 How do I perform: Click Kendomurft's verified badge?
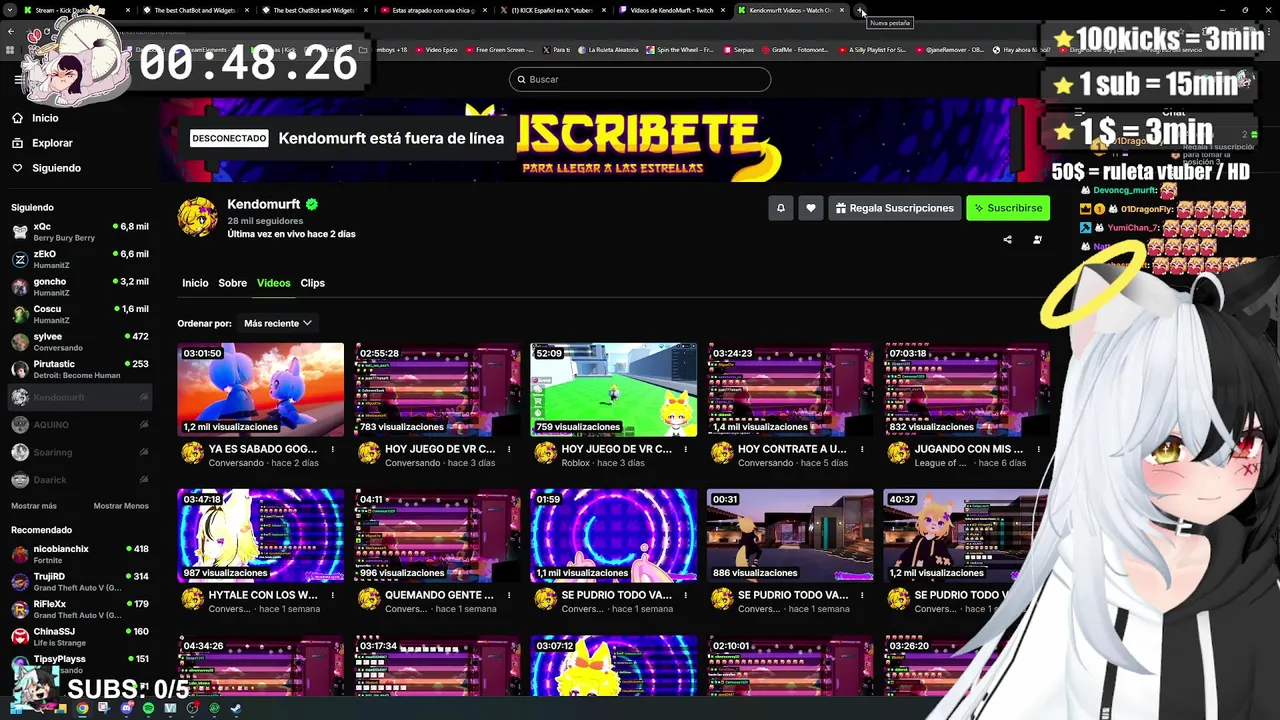(312, 204)
